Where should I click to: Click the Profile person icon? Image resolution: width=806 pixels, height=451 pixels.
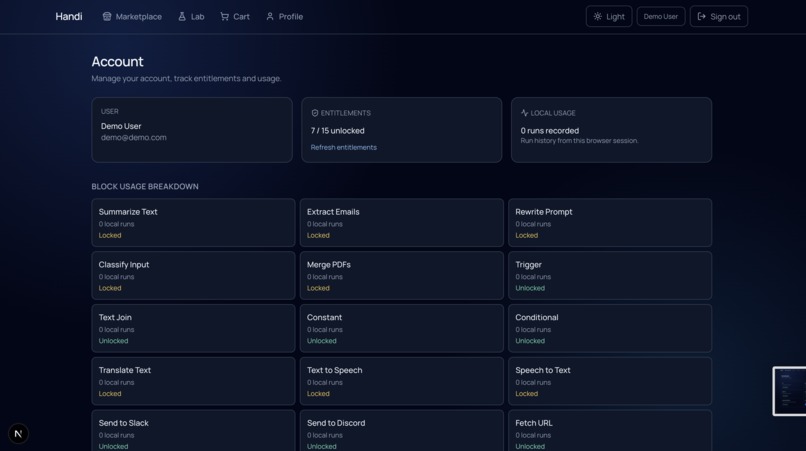[x=270, y=16]
